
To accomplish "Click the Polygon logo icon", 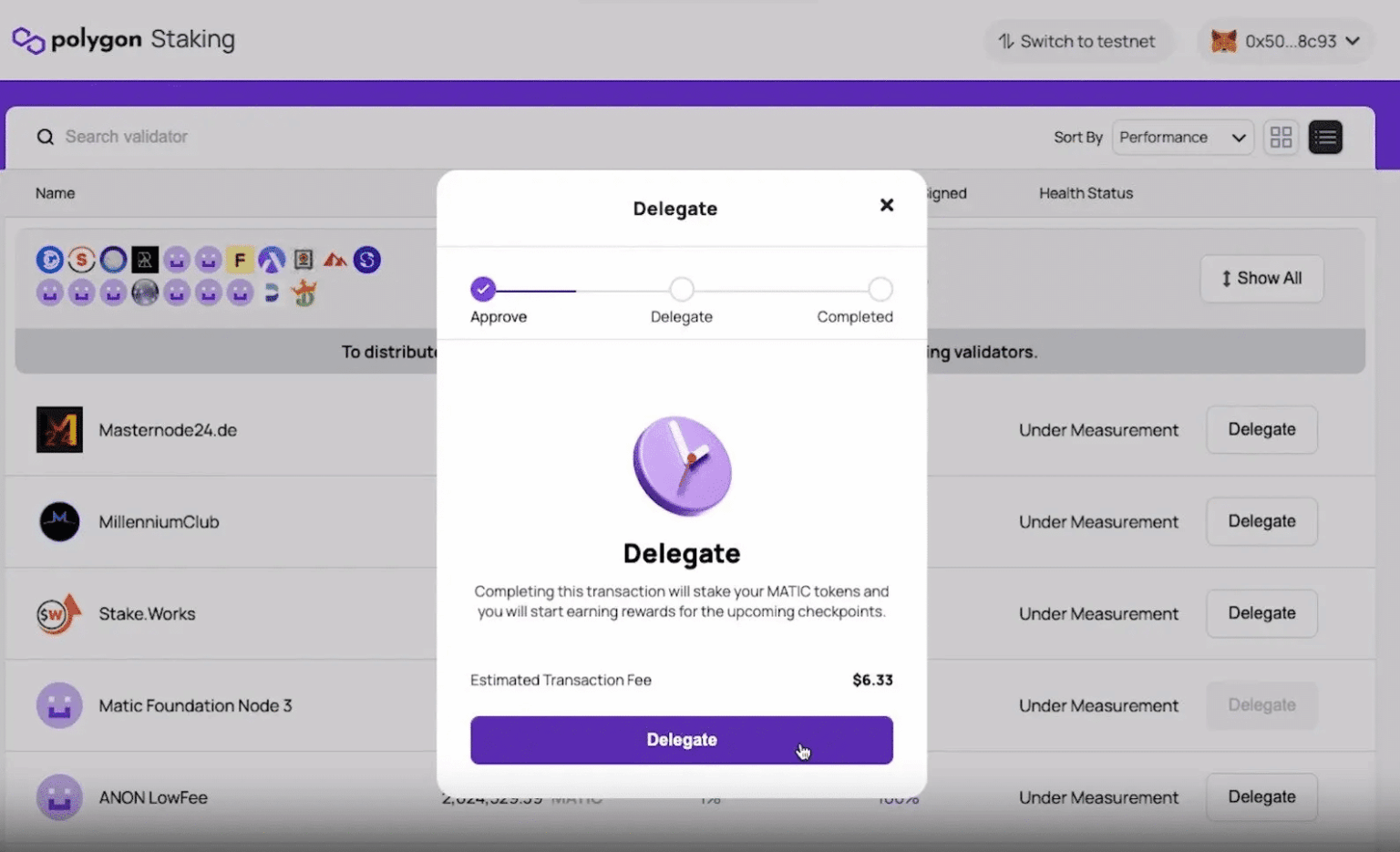I will (x=28, y=40).
